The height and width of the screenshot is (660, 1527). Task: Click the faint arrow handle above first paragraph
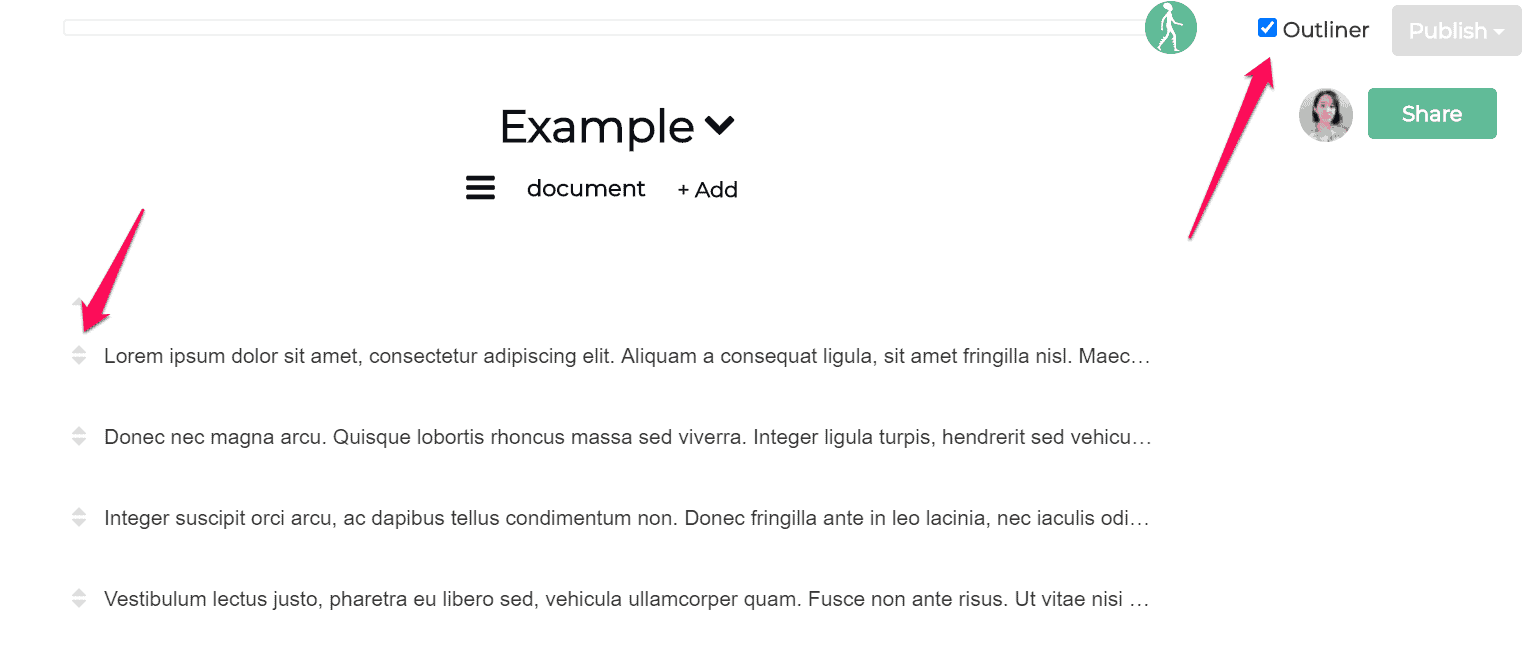(x=79, y=300)
